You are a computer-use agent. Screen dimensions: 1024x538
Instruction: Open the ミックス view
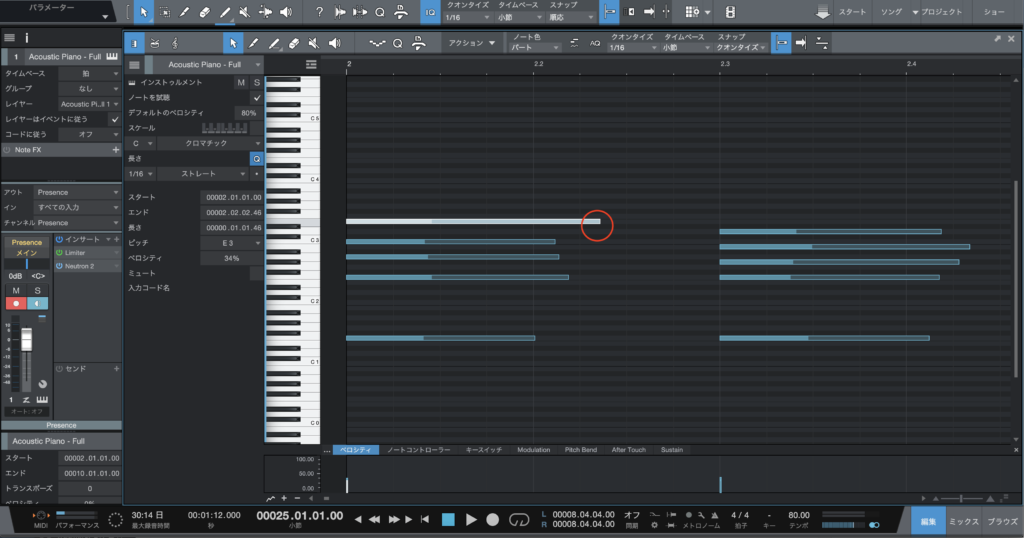point(963,521)
